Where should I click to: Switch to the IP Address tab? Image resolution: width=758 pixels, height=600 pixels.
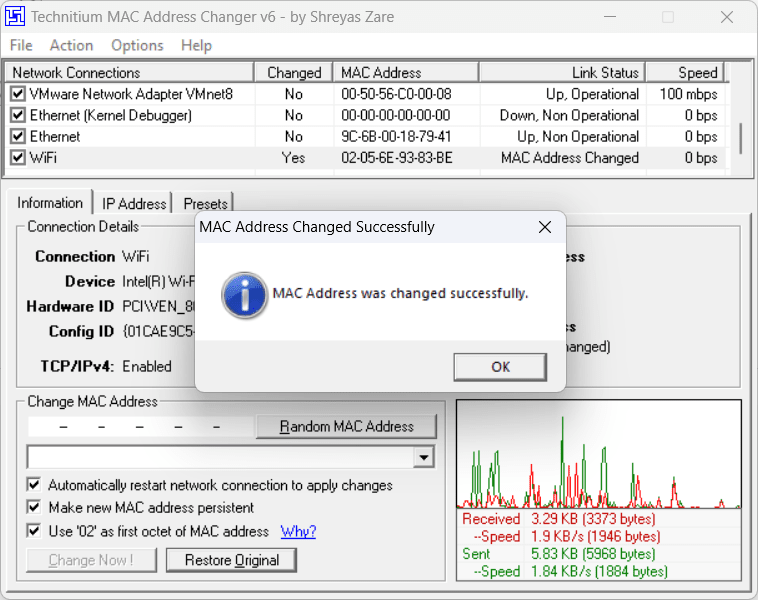coord(134,204)
